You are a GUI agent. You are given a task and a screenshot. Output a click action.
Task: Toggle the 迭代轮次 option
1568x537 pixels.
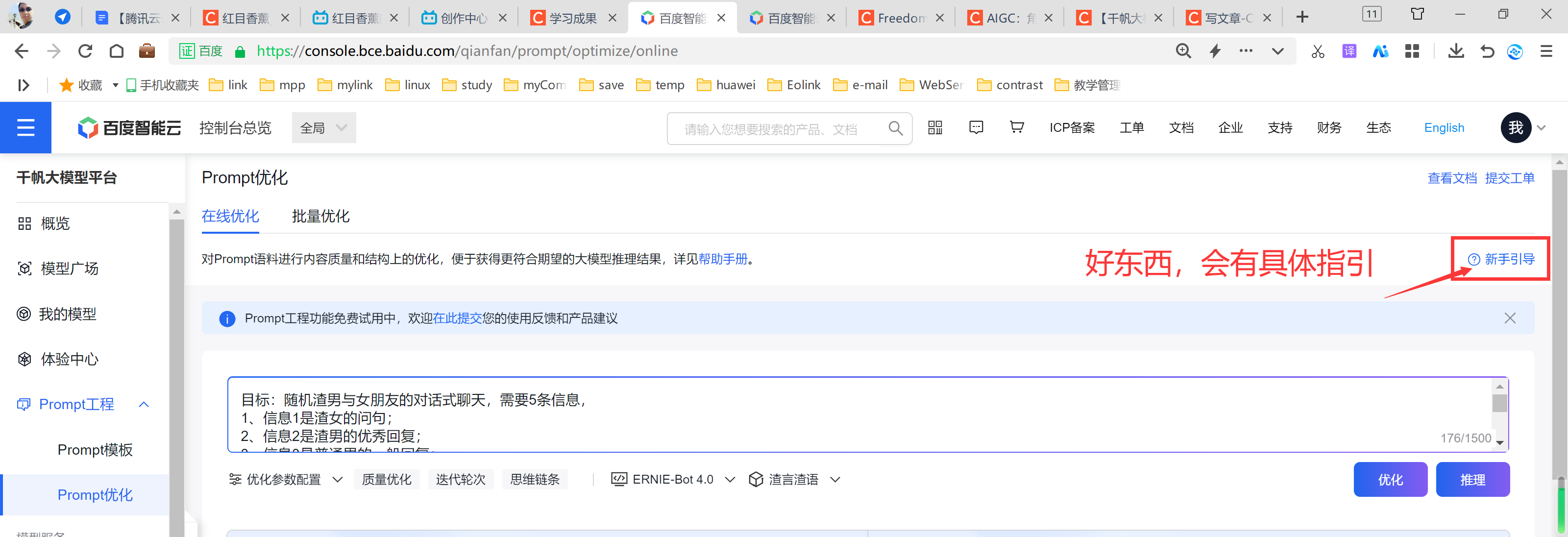[x=460, y=480]
